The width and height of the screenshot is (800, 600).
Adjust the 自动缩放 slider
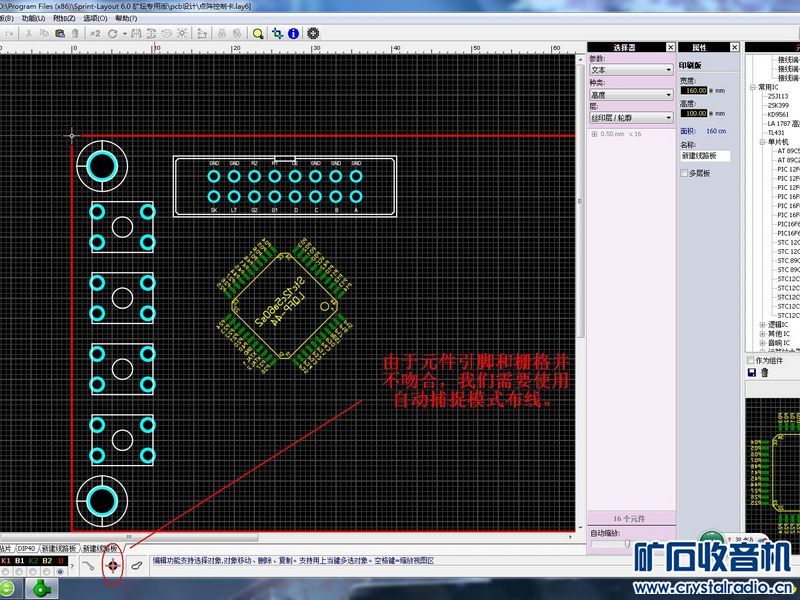click(x=627, y=544)
